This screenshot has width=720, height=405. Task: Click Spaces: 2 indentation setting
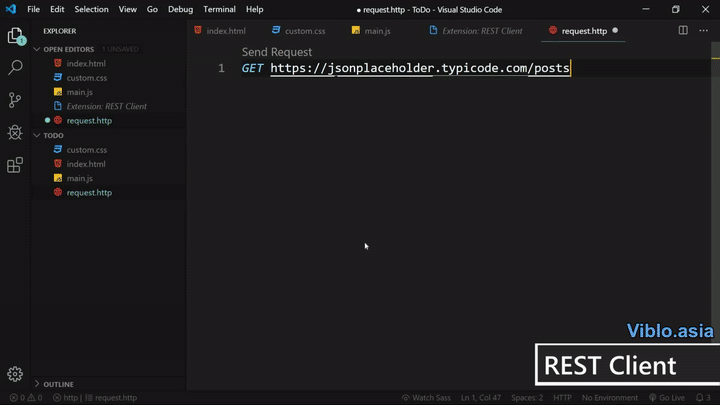(527, 398)
